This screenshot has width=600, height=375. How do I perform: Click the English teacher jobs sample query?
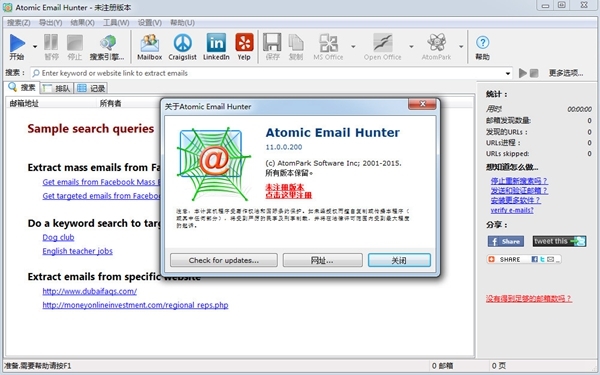pyautogui.click(x=77, y=251)
